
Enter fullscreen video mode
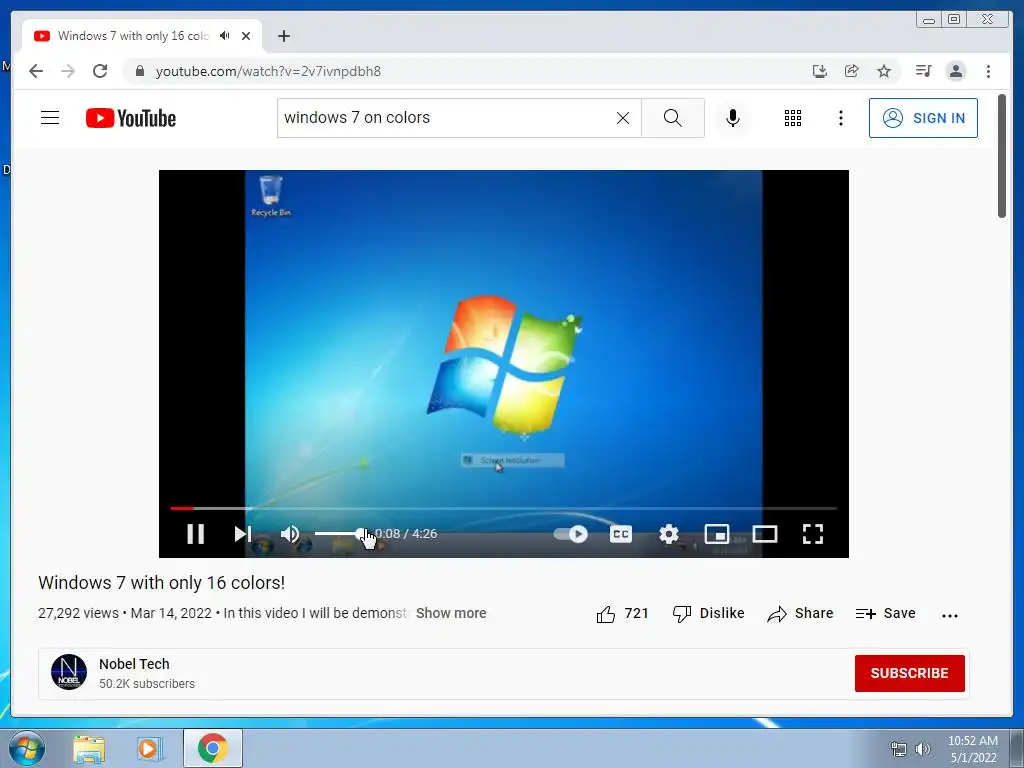pos(812,534)
